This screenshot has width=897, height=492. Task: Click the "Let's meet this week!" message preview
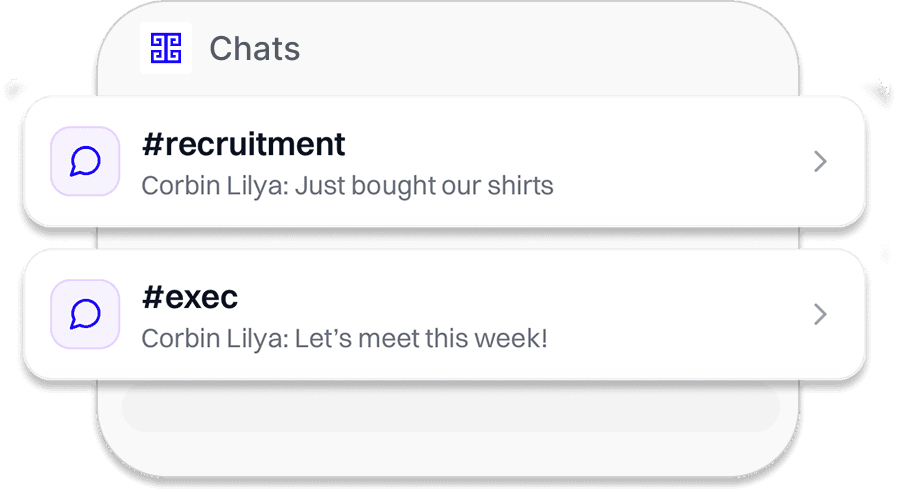tap(421, 339)
